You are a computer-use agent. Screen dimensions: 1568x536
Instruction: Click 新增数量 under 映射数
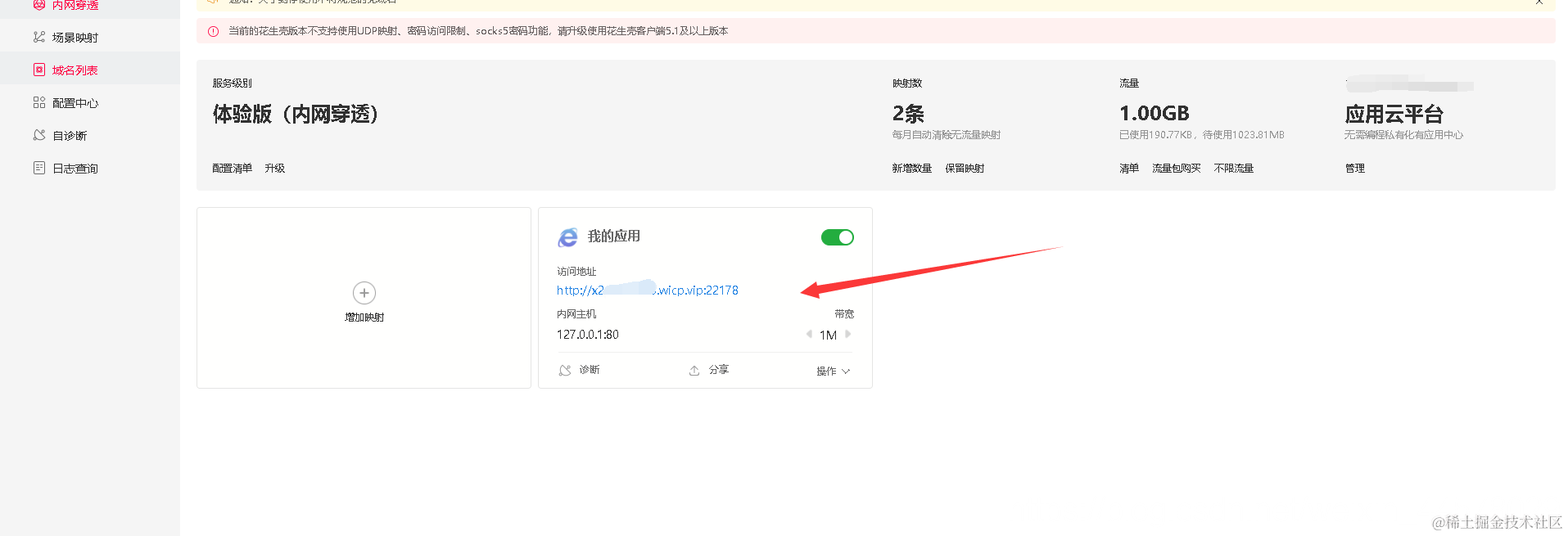pos(912,169)
